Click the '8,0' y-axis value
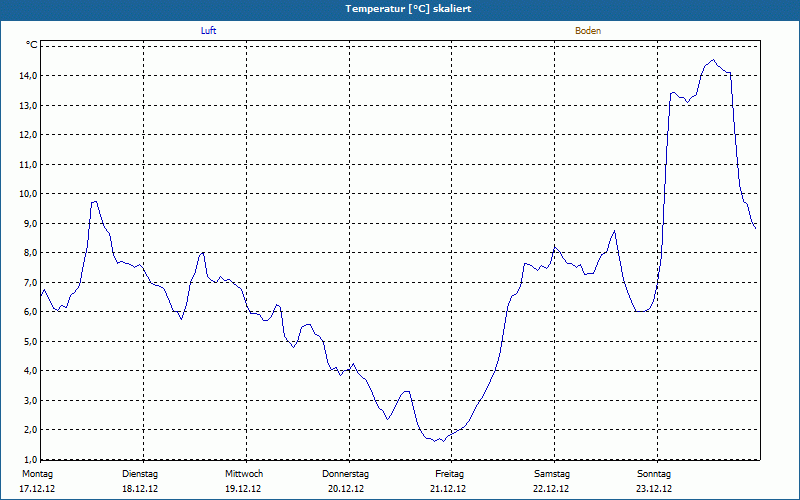The image size is (800, 500). click(x=30, y=253)
